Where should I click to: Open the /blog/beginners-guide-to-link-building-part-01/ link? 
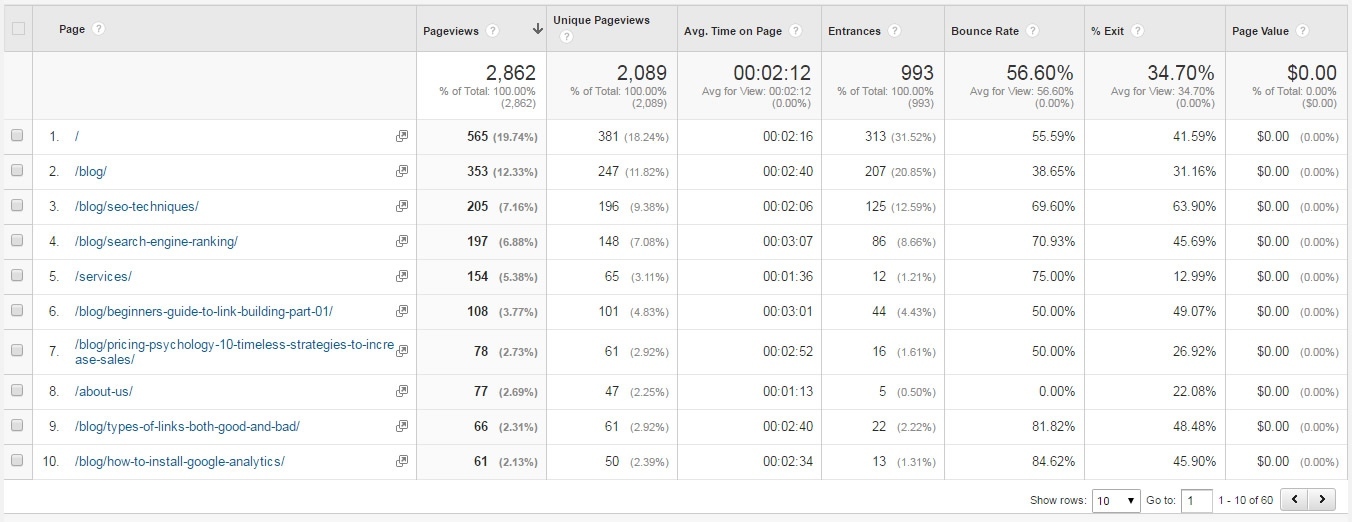[204, 311]
